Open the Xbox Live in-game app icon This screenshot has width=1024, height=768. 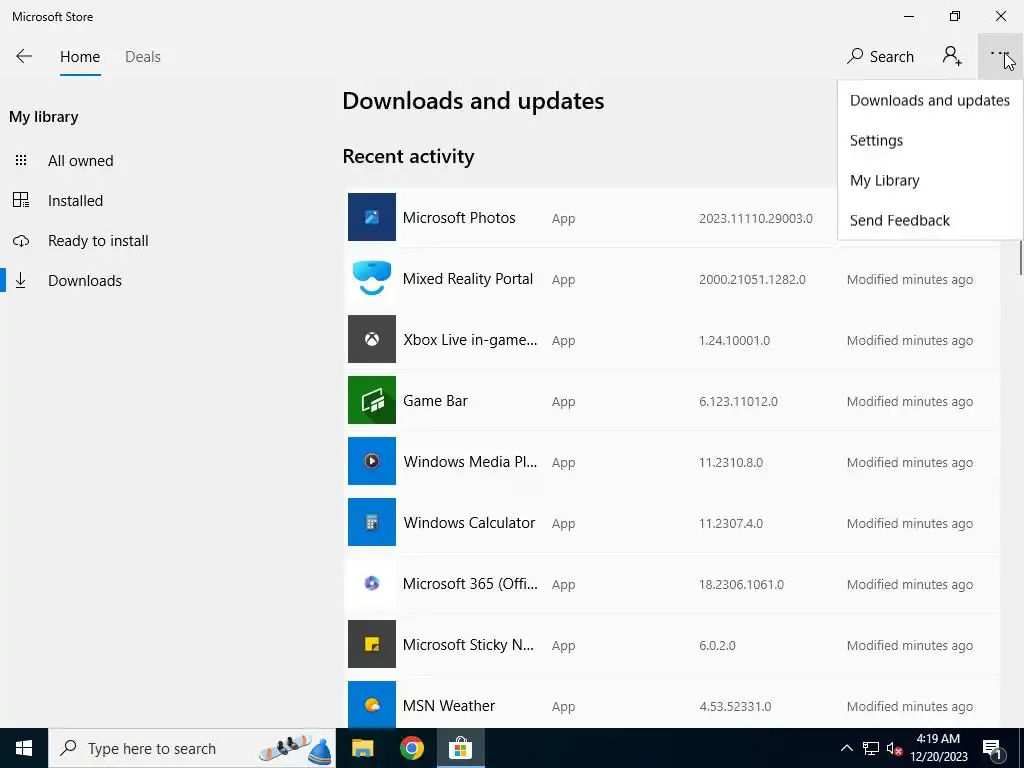click(372, 339)
